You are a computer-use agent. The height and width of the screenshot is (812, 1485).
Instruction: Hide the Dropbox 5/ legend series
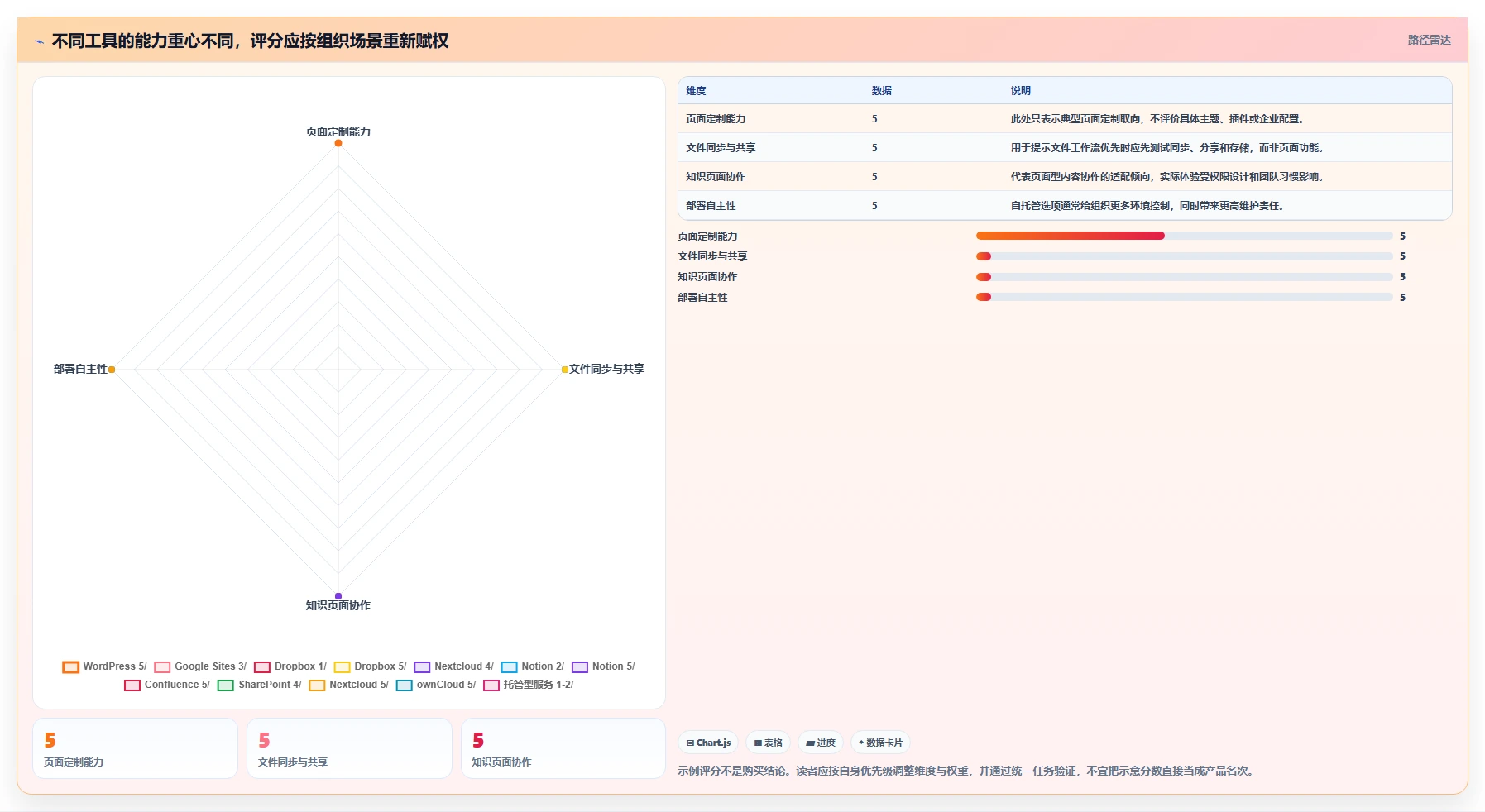tap(371, 666)
